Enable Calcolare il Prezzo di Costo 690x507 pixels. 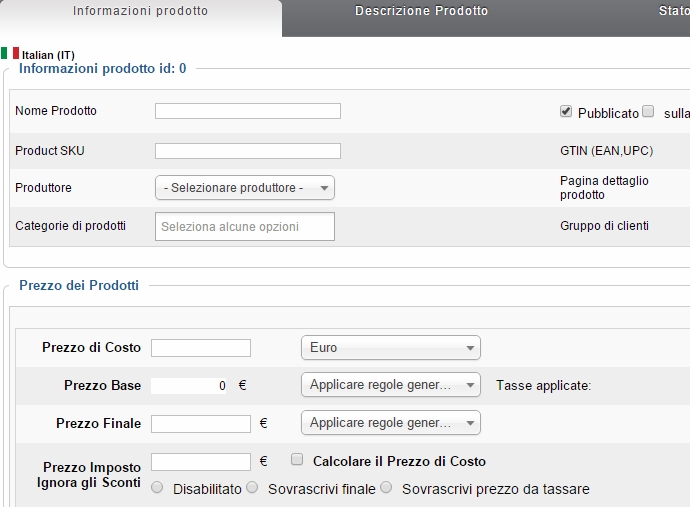click(x=297, y=460)
